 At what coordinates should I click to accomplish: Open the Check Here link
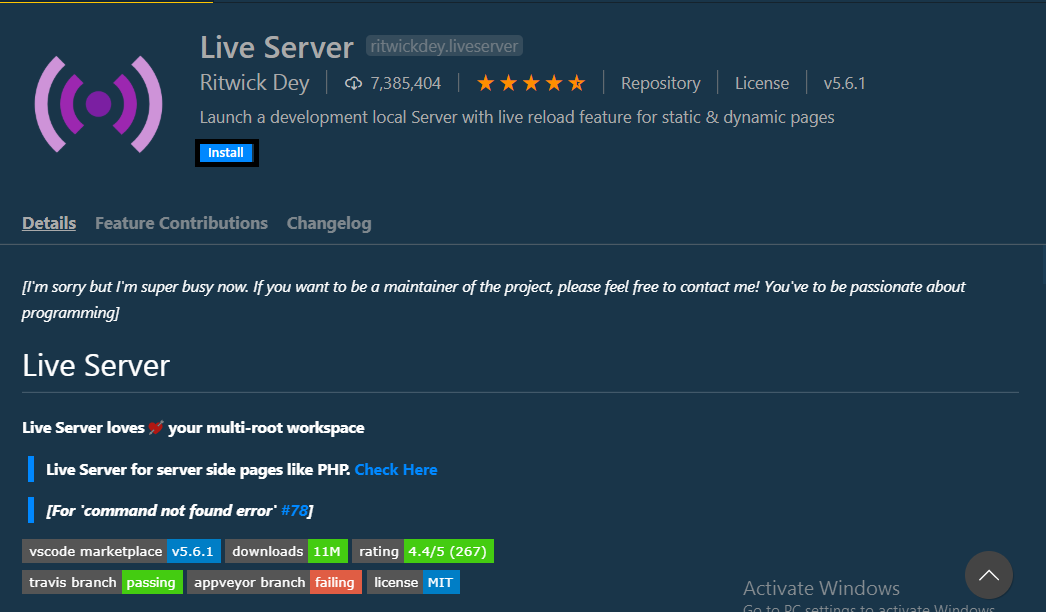pyautogui.click(x=396, y=469)
